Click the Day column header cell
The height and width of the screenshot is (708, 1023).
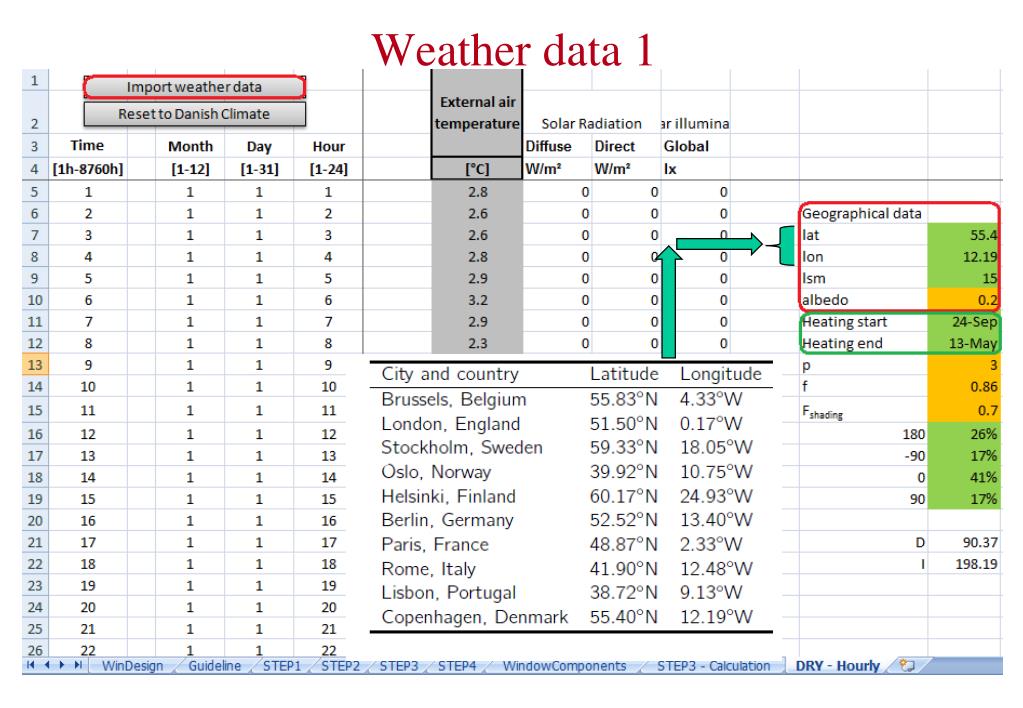[259, 146]
